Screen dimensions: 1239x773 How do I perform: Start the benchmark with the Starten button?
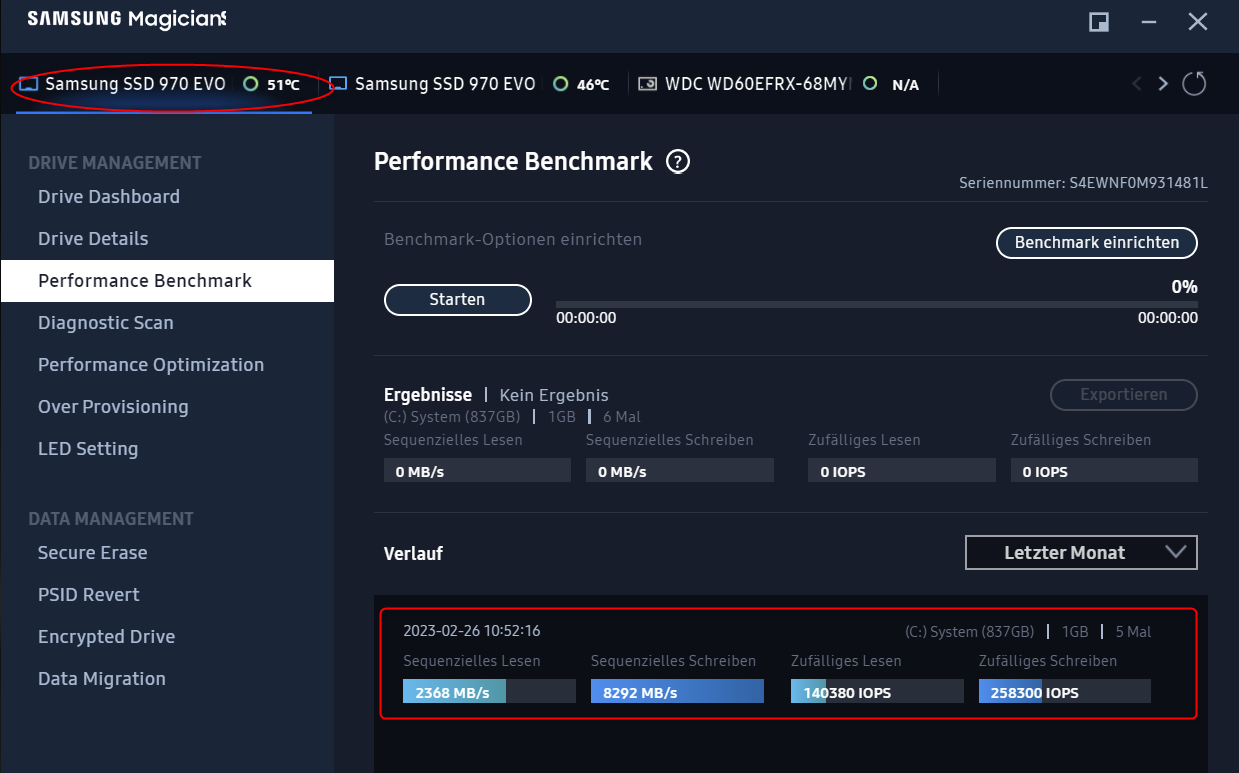pyautogui.click(x=457, y=299)
